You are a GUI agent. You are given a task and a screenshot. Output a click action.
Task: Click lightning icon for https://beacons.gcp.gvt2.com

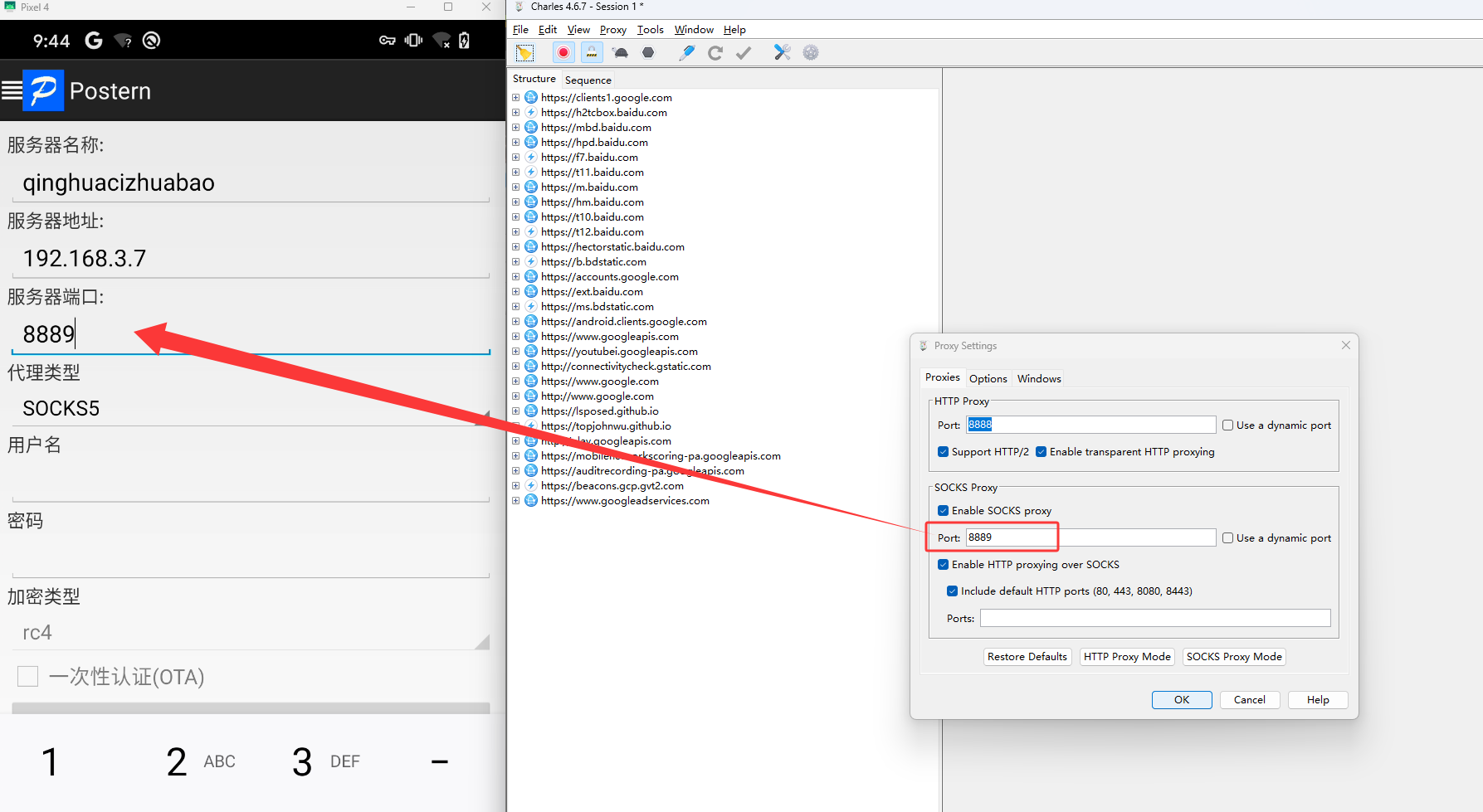pyautogui.click(x=531, y=486)
